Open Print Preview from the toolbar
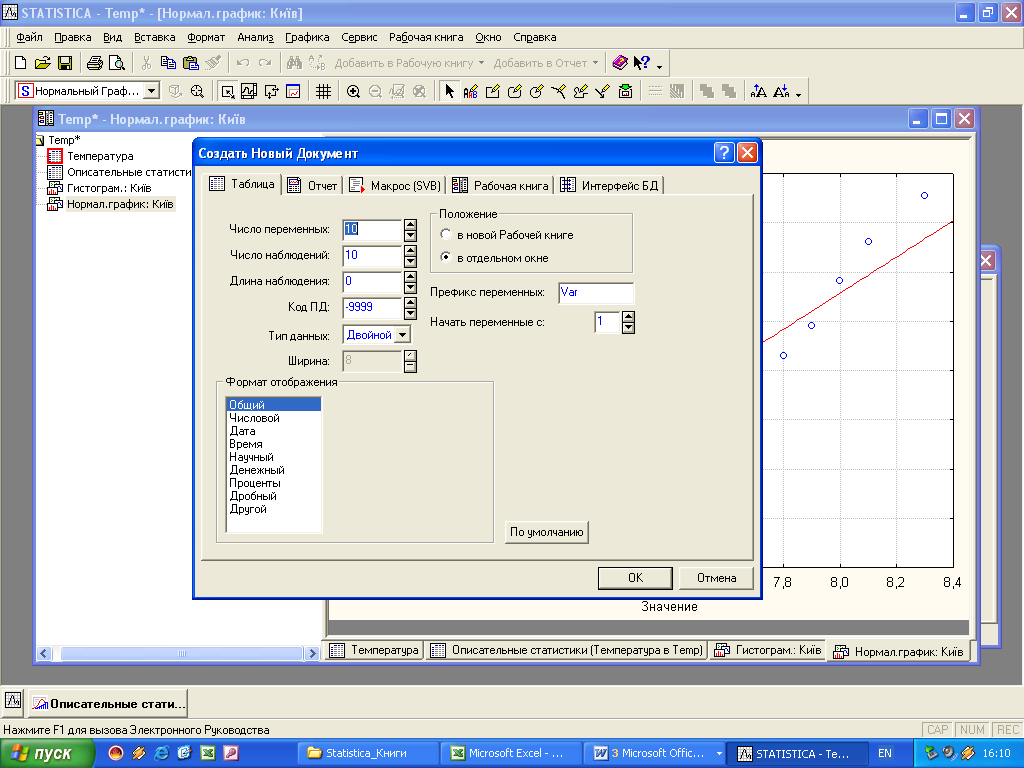The image size is (1024, 768). (117, 63)
